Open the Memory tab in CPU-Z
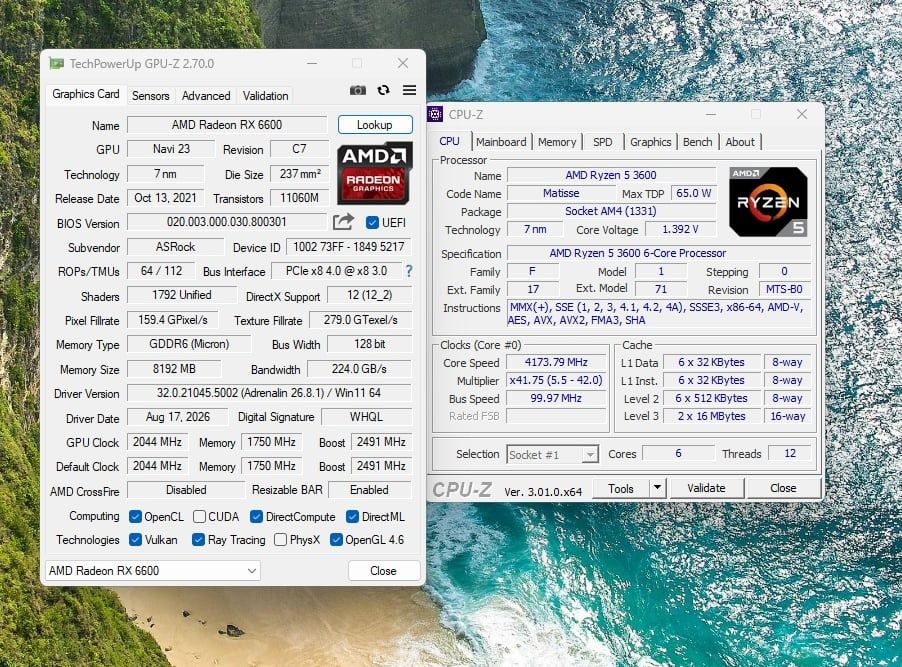The width and height of the screenshot is (902, 667). 557,142
